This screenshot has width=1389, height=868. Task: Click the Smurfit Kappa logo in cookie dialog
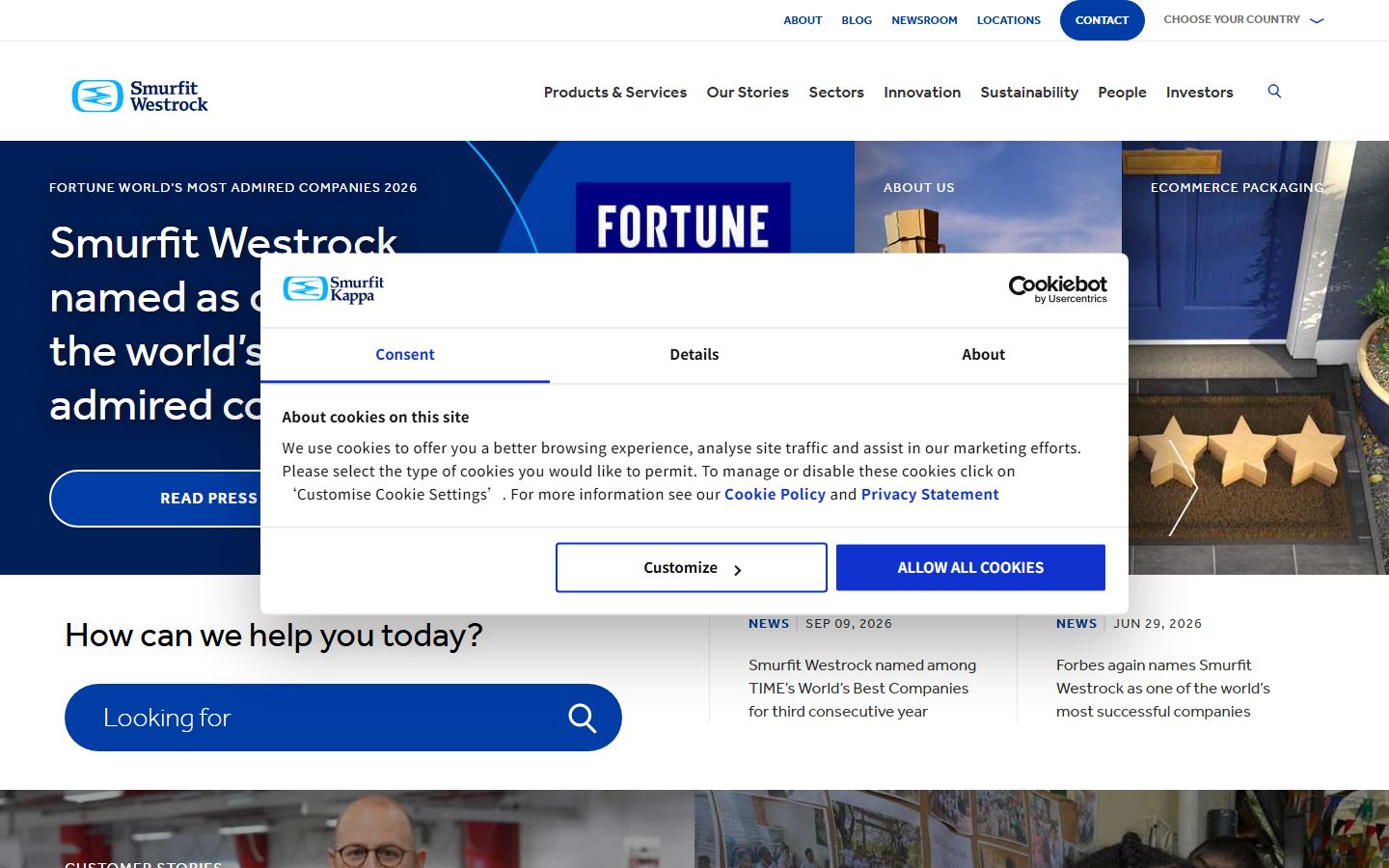334,289
